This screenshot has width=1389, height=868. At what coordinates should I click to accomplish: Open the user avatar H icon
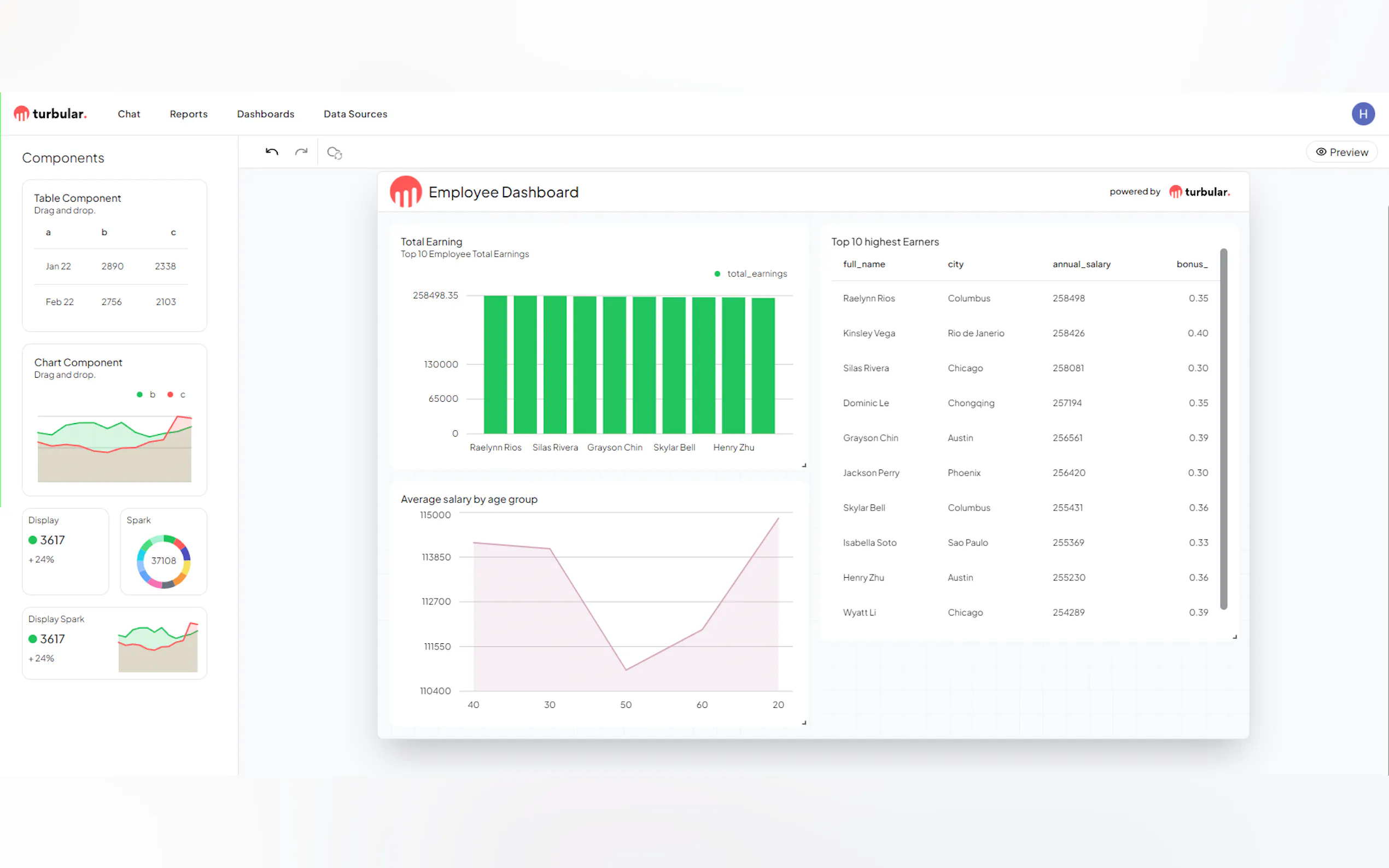(1362, 114)
